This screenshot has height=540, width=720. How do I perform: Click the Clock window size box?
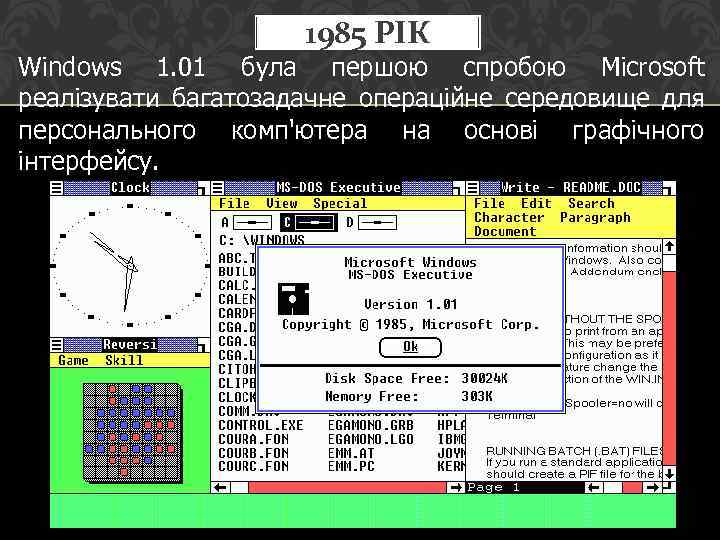202,188
